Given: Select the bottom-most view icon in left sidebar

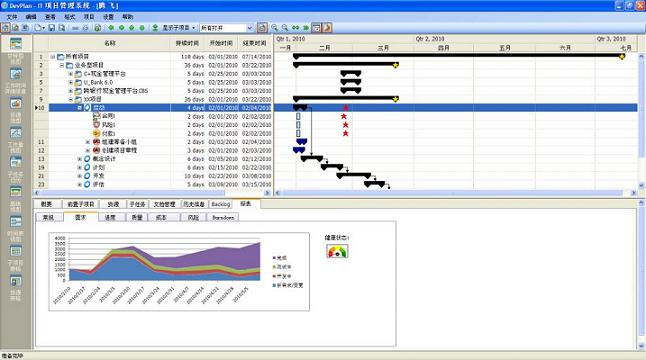Looking at the screenshot, I should tap(16, 282).
